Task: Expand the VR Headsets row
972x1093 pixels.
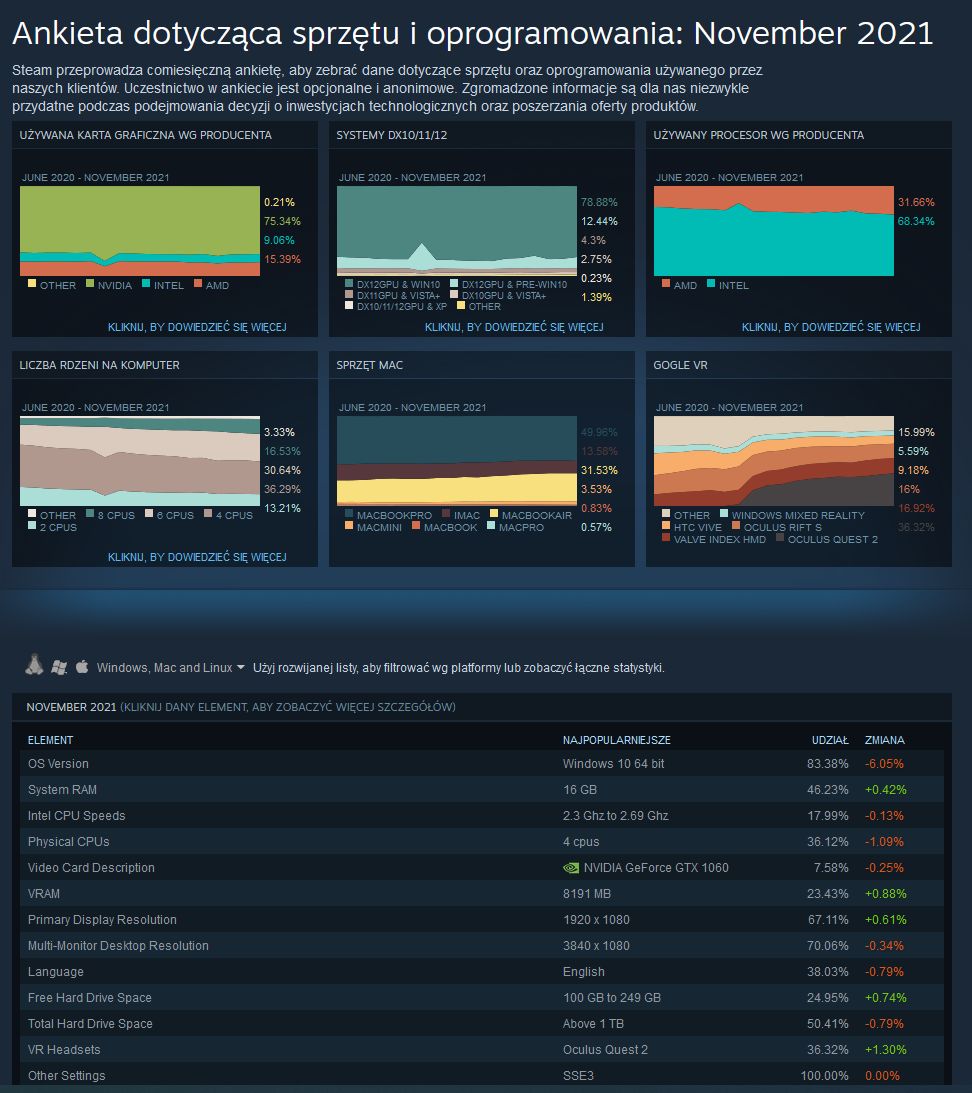Action: pos(482,1050)
